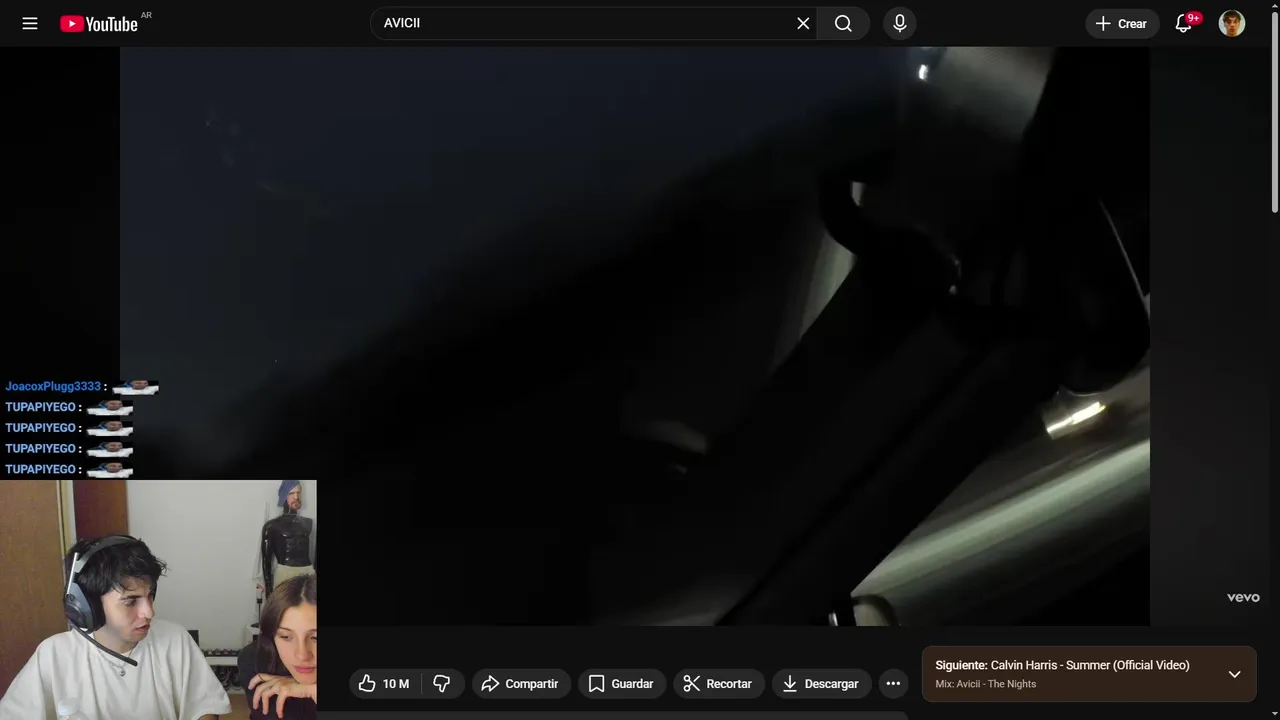
Task: Click Mix: Avicii - The Nights text
Action: (x=986, y=684)
